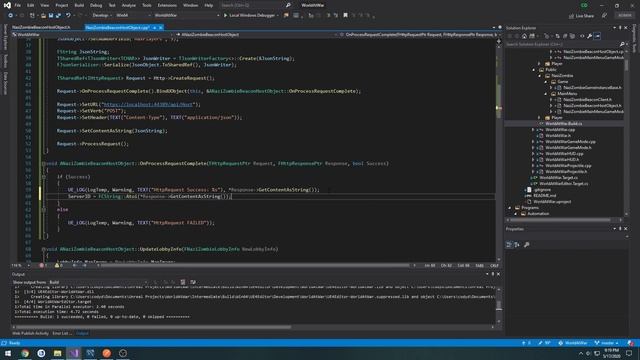Toggle the Output panel pin auto-hide icon
Viewport: 640px width, 360px height.
[x=493, y=274]
